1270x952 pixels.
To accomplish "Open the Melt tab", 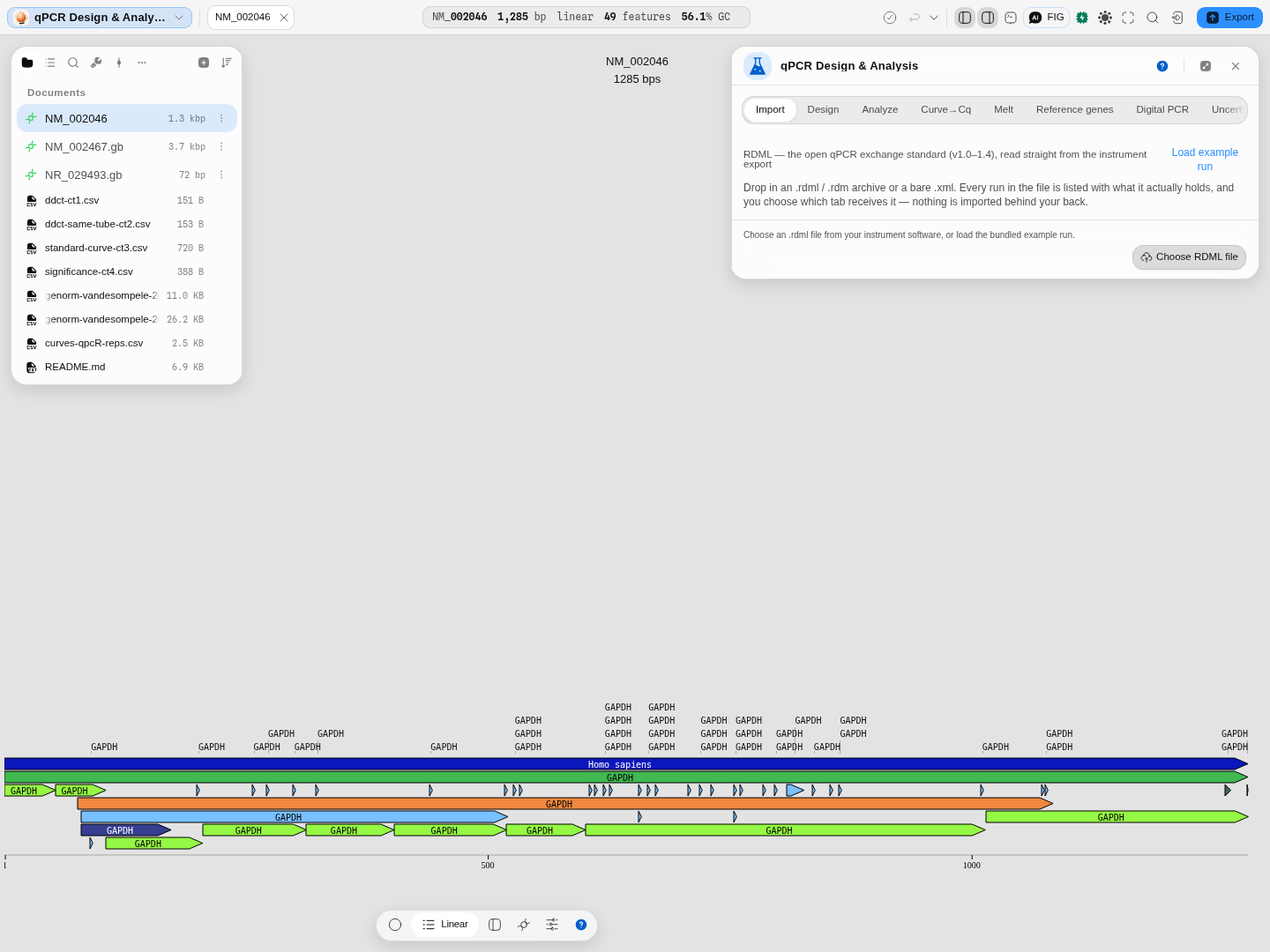I will pyautogui.click(x=1004, y=109).
